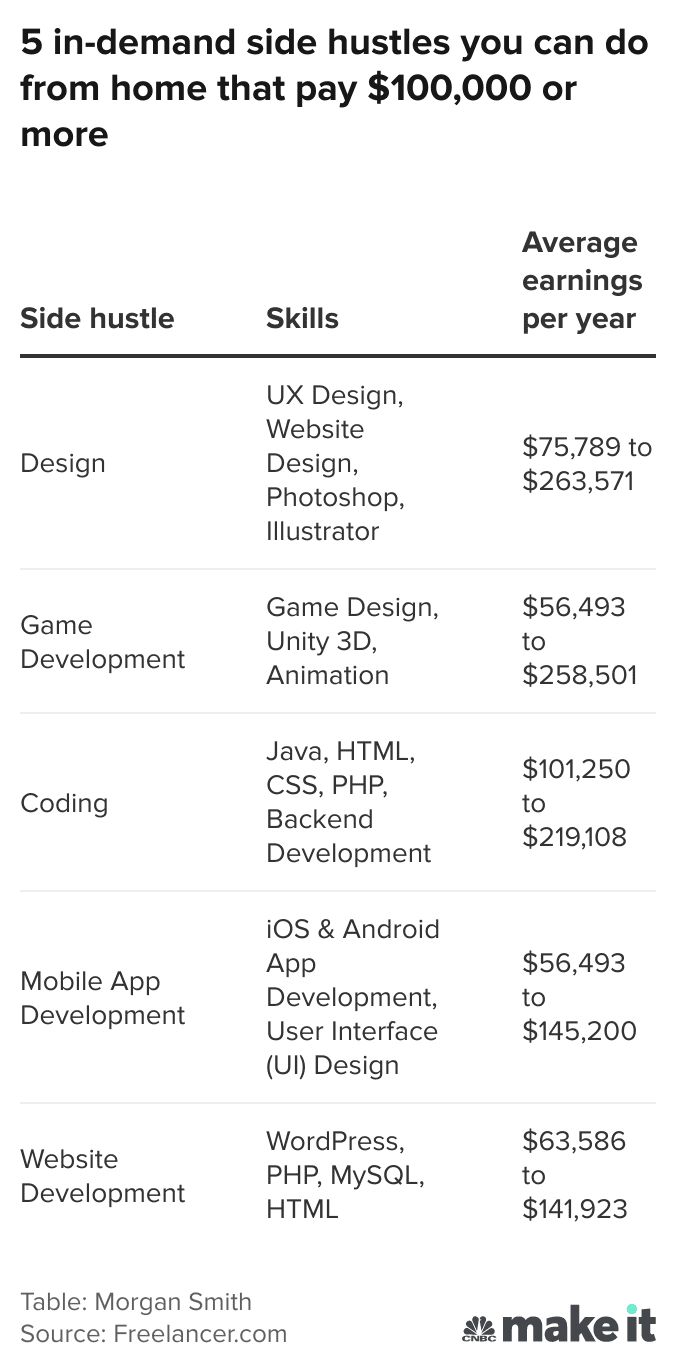Image resolution: width=676 pixels, height=1370 pixels.
Task: Click the Game Design, Unity 3D skills cell
Action: [352, 641]
